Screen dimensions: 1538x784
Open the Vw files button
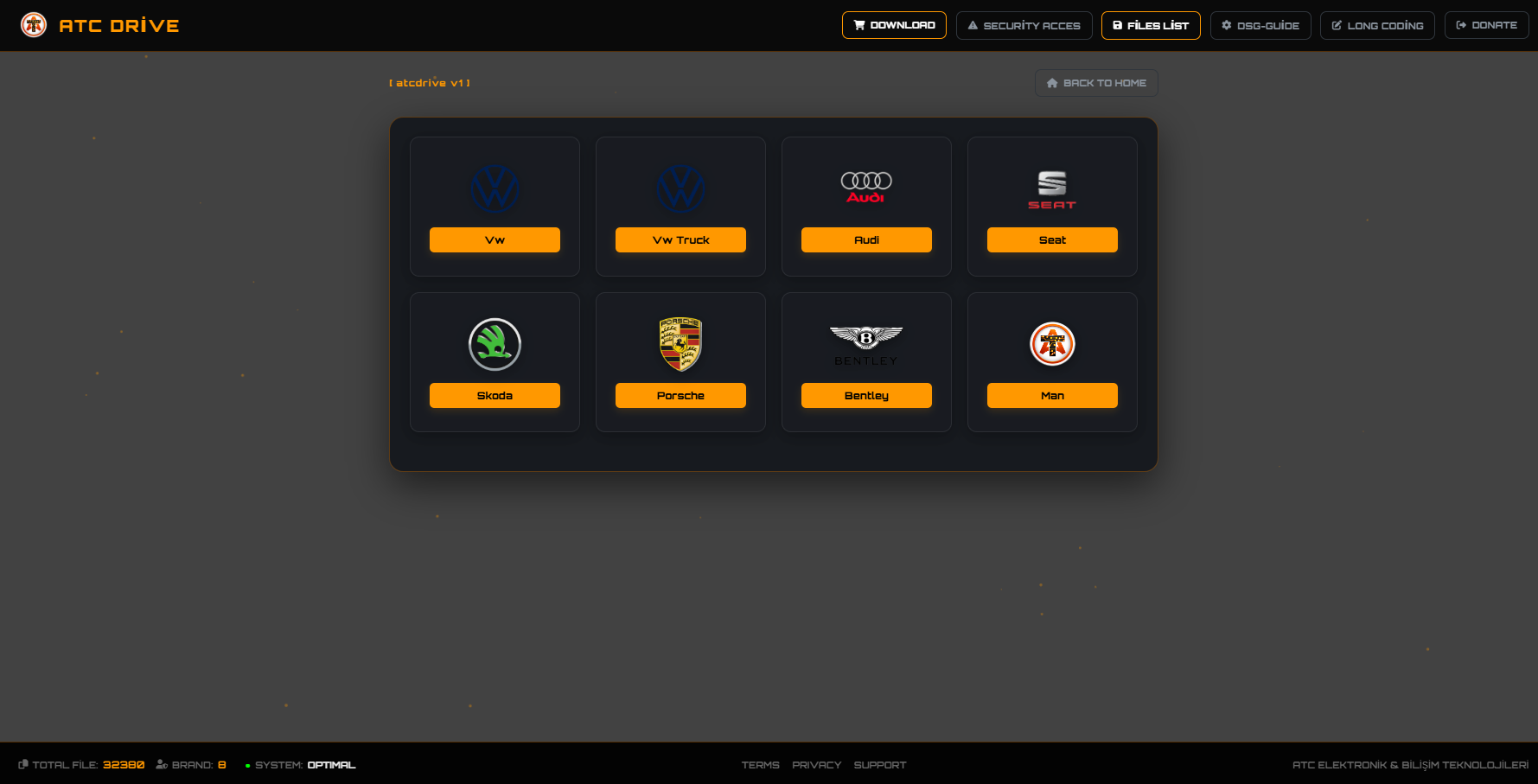coord(495,239)
